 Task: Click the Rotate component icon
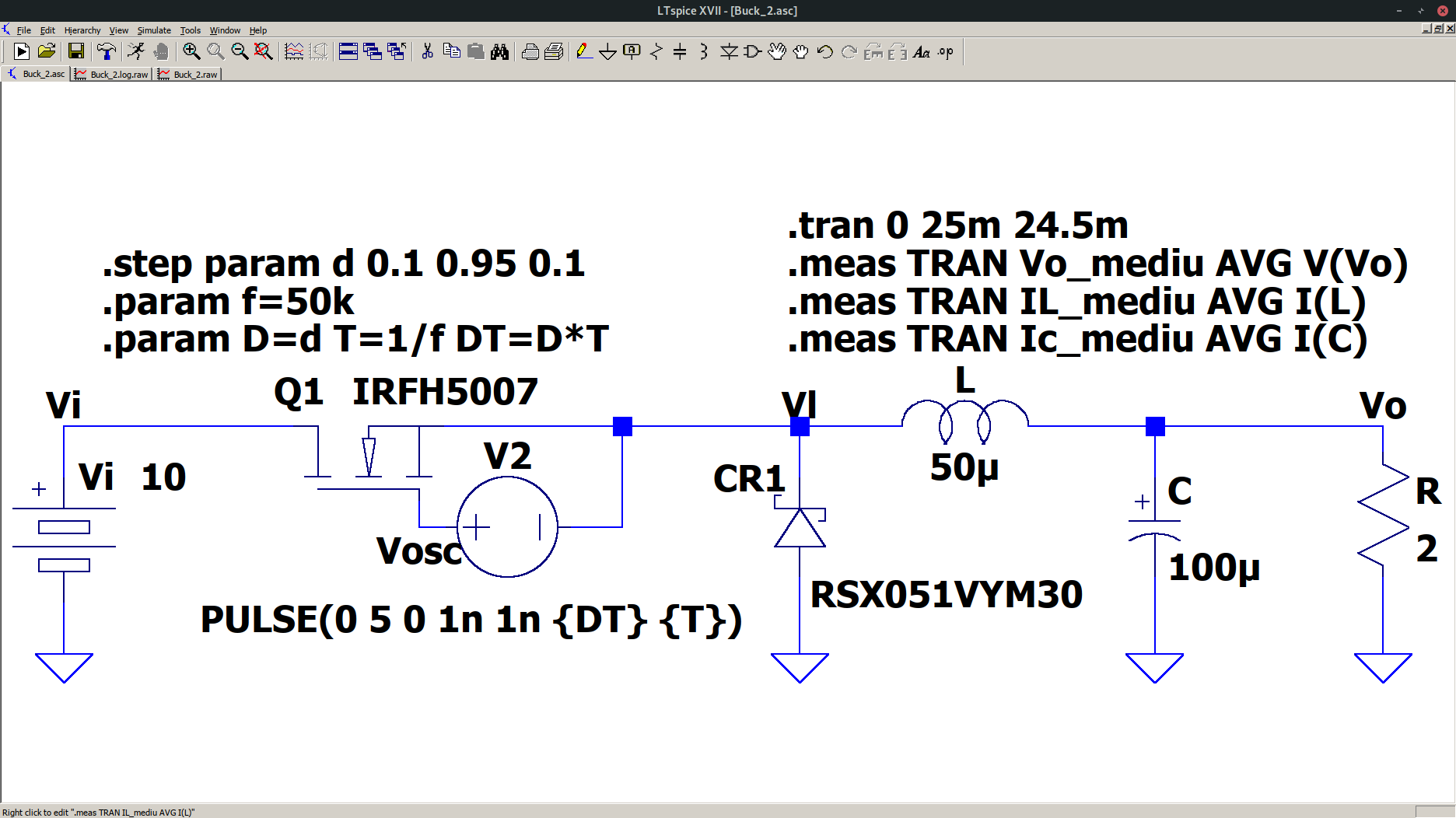click(873, 51)
